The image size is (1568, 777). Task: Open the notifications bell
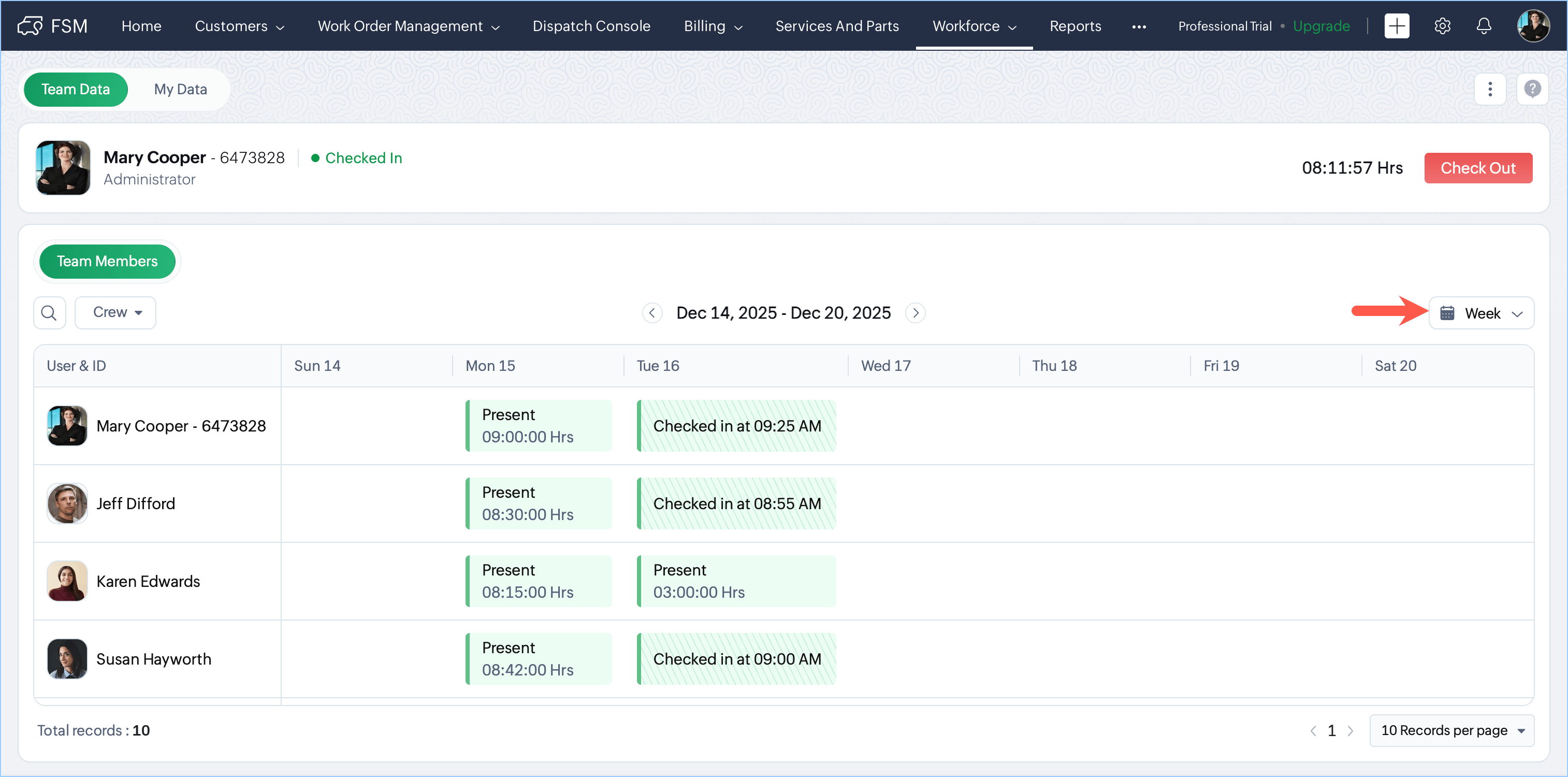(1484, 26)
